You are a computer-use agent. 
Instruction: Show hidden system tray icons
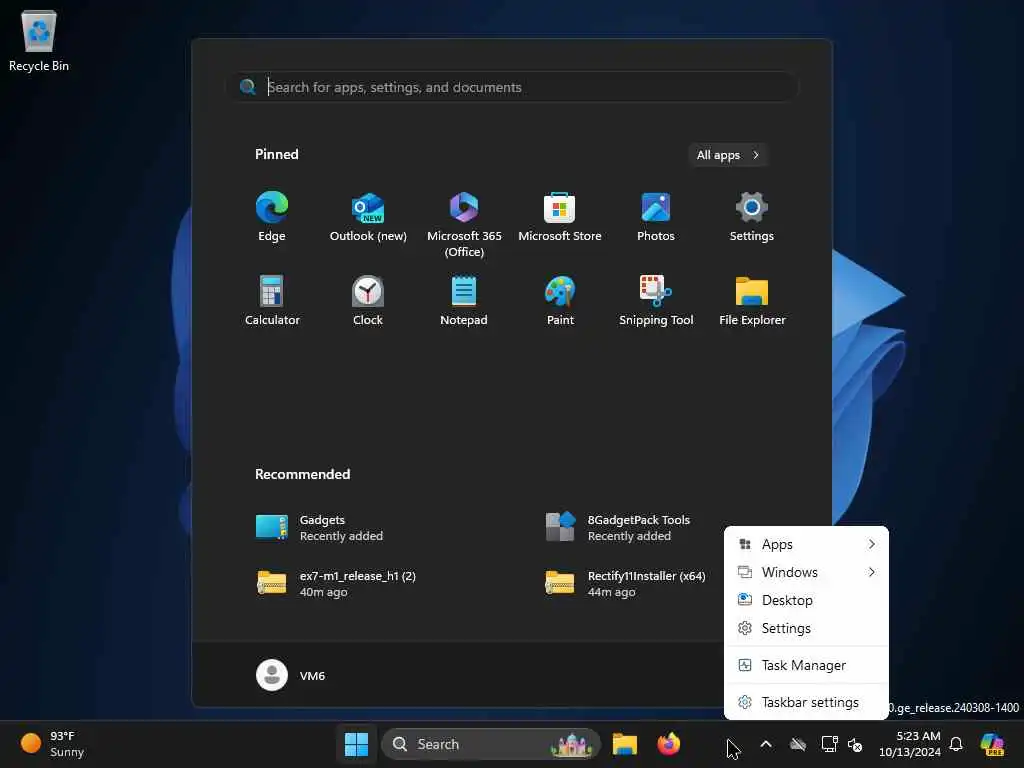766,744
